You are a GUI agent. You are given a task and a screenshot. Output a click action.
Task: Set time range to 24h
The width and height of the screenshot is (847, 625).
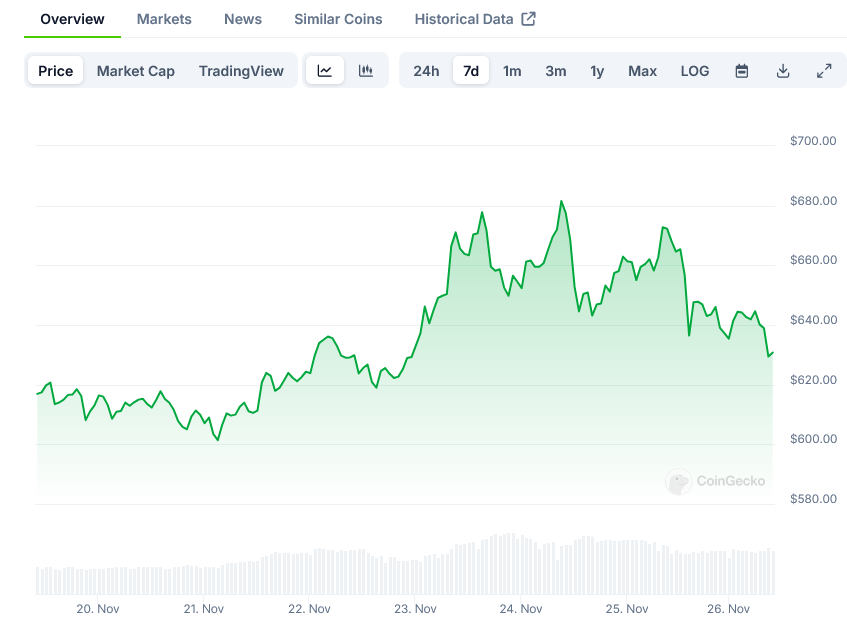426,71
